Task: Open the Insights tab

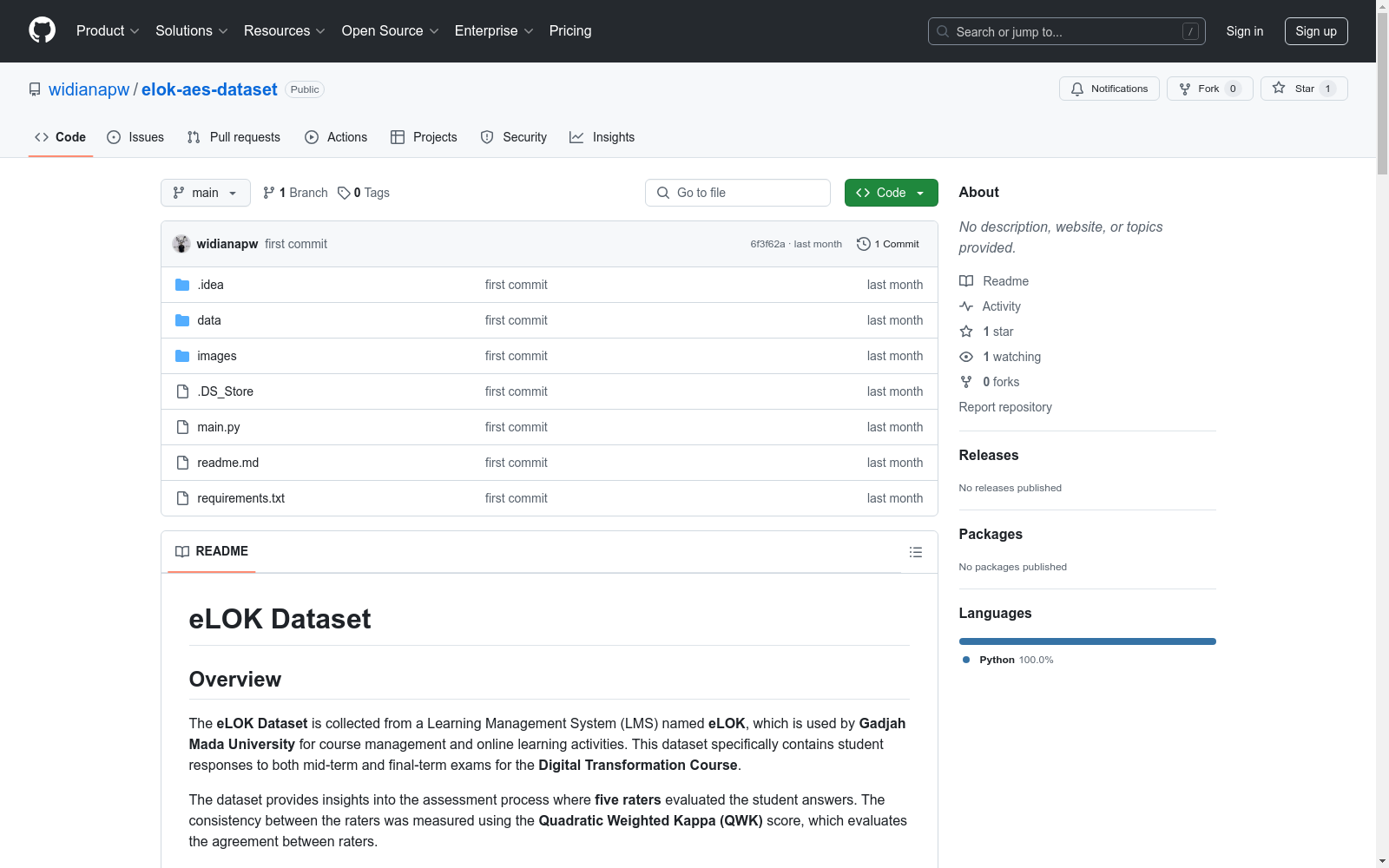Action: (602, 137)
